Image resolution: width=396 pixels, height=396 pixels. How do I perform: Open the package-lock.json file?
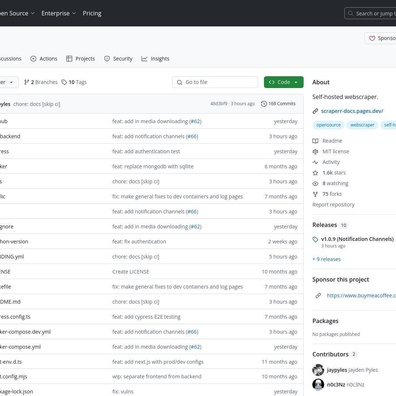point(16,392)
